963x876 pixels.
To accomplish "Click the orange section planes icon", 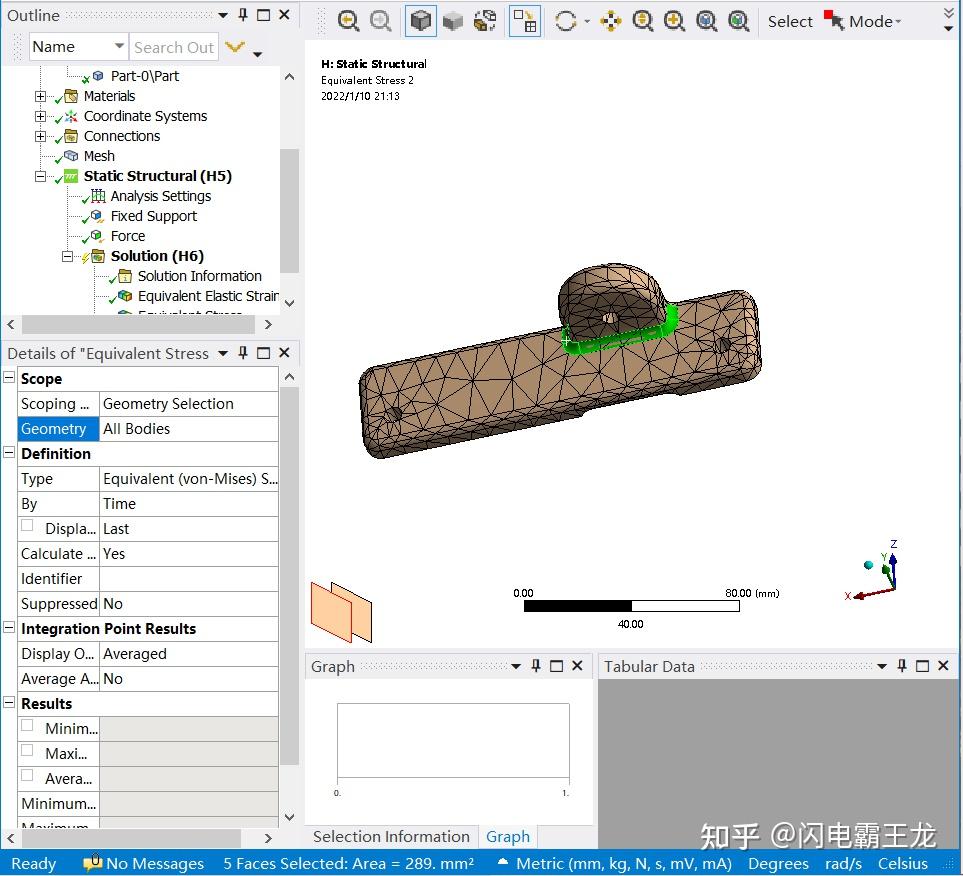I will tap(341, 612).
